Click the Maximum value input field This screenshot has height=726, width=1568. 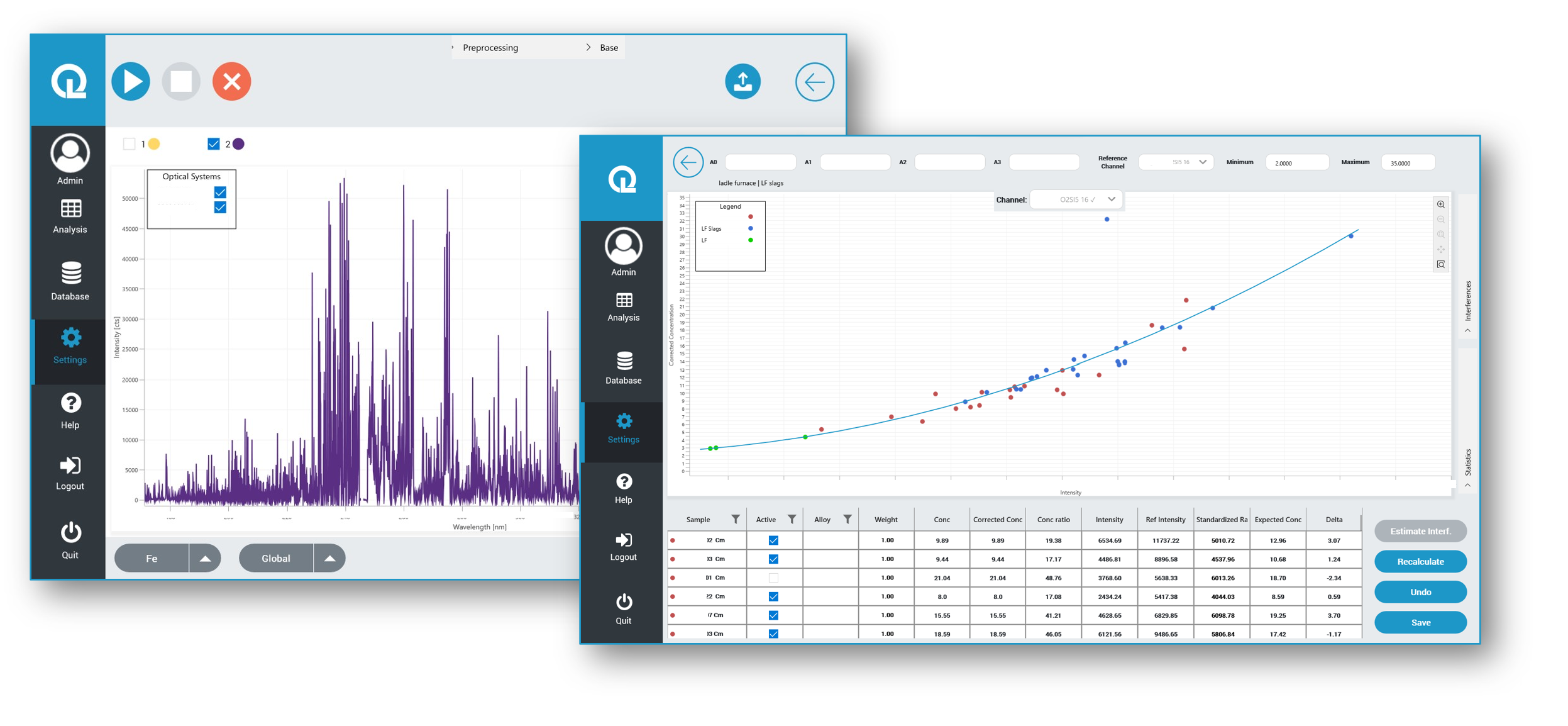[1407, 163]
